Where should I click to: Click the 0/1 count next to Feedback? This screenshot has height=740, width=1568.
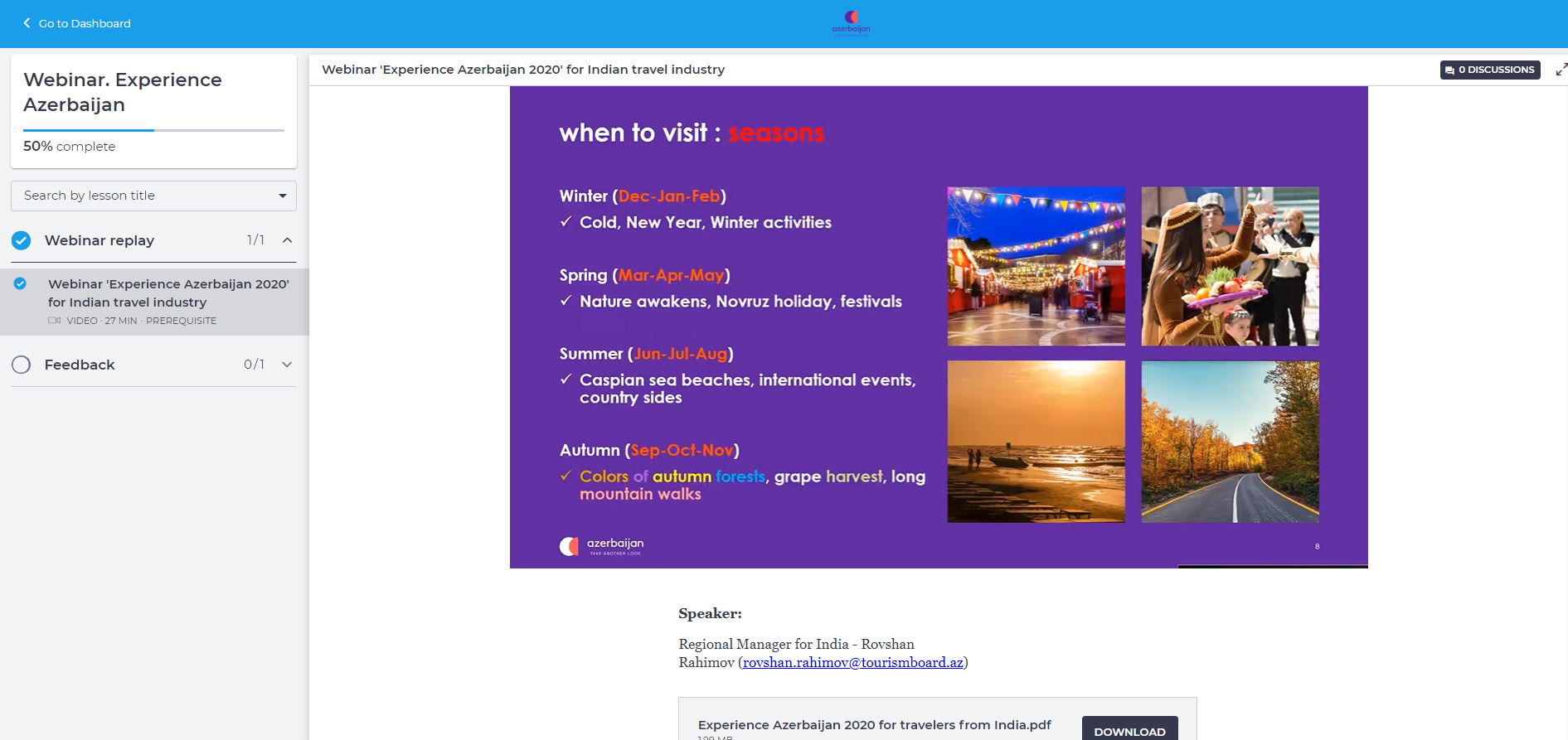tap(254, 365)
